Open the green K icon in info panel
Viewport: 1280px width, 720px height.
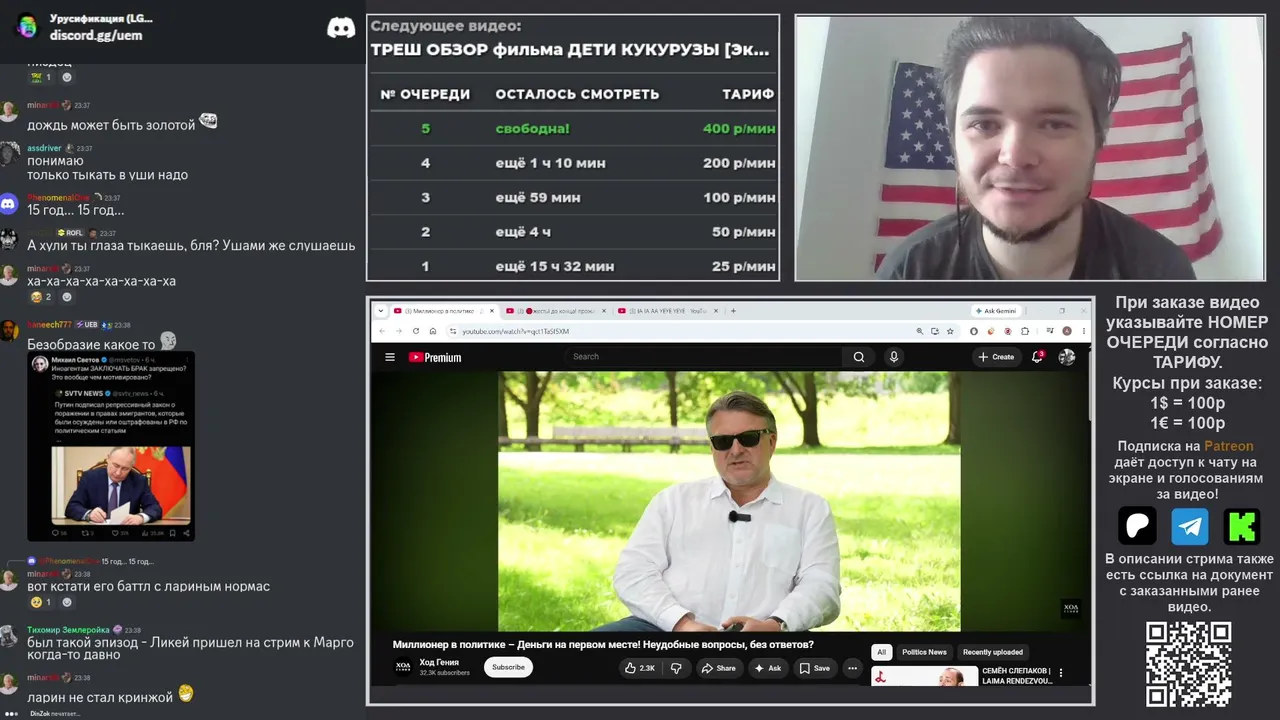pos(1242,526)
